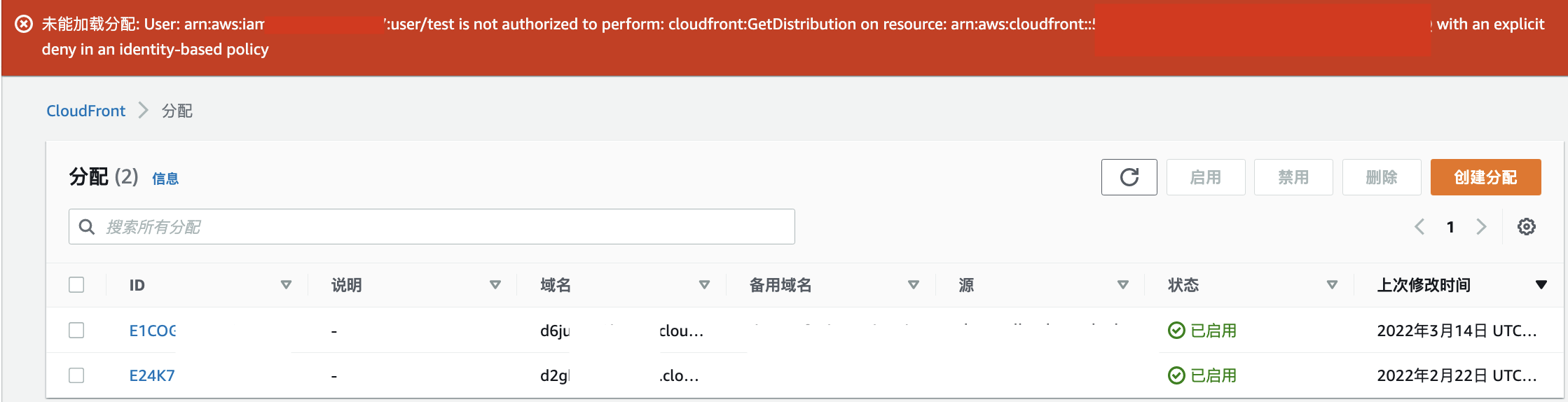1568x402 pixels.
Task: Sort by ID column arrow
Action: pyautogui.click(x=286, y=285)
